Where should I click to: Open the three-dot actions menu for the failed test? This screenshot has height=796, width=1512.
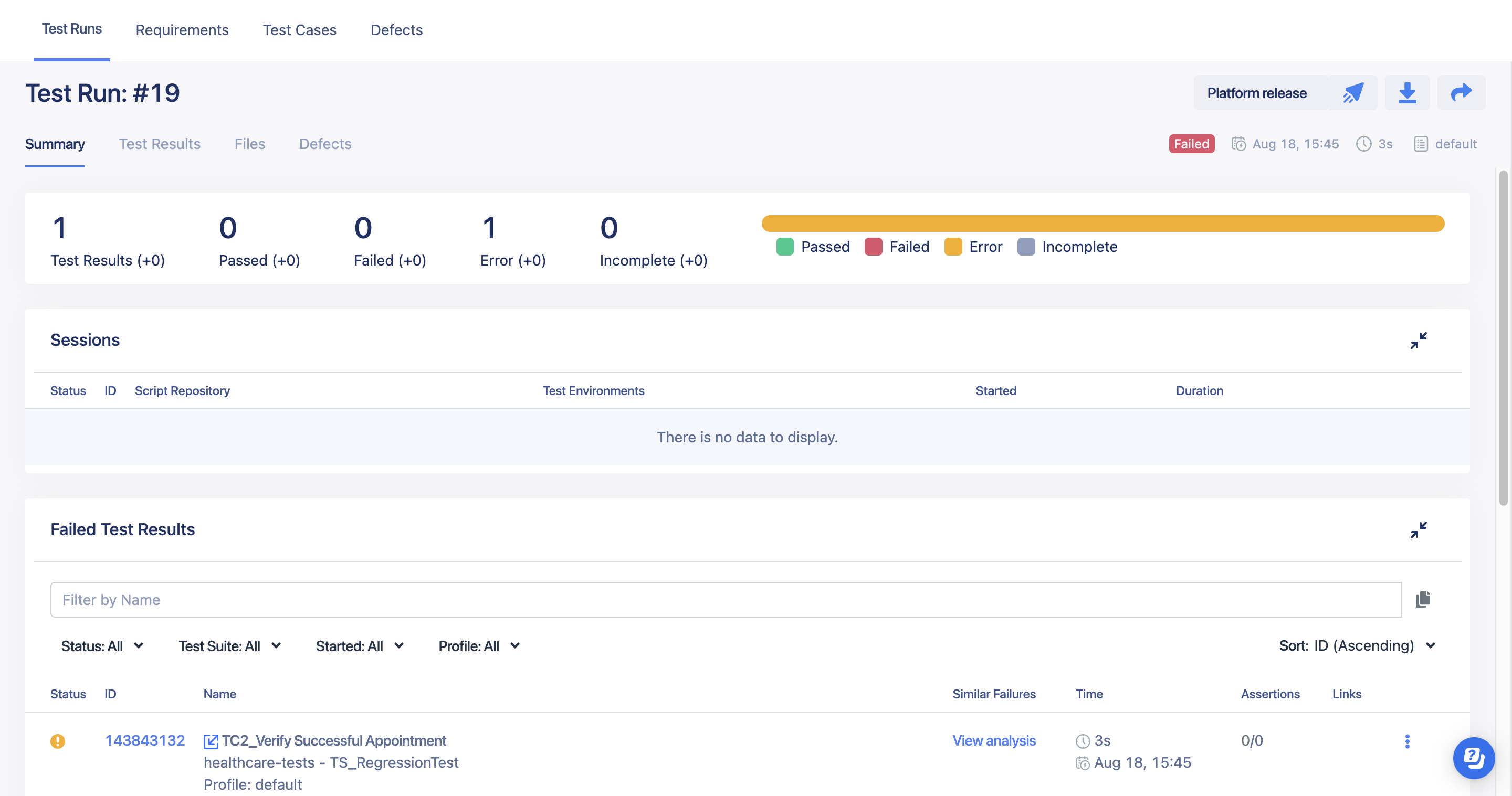1408,741
